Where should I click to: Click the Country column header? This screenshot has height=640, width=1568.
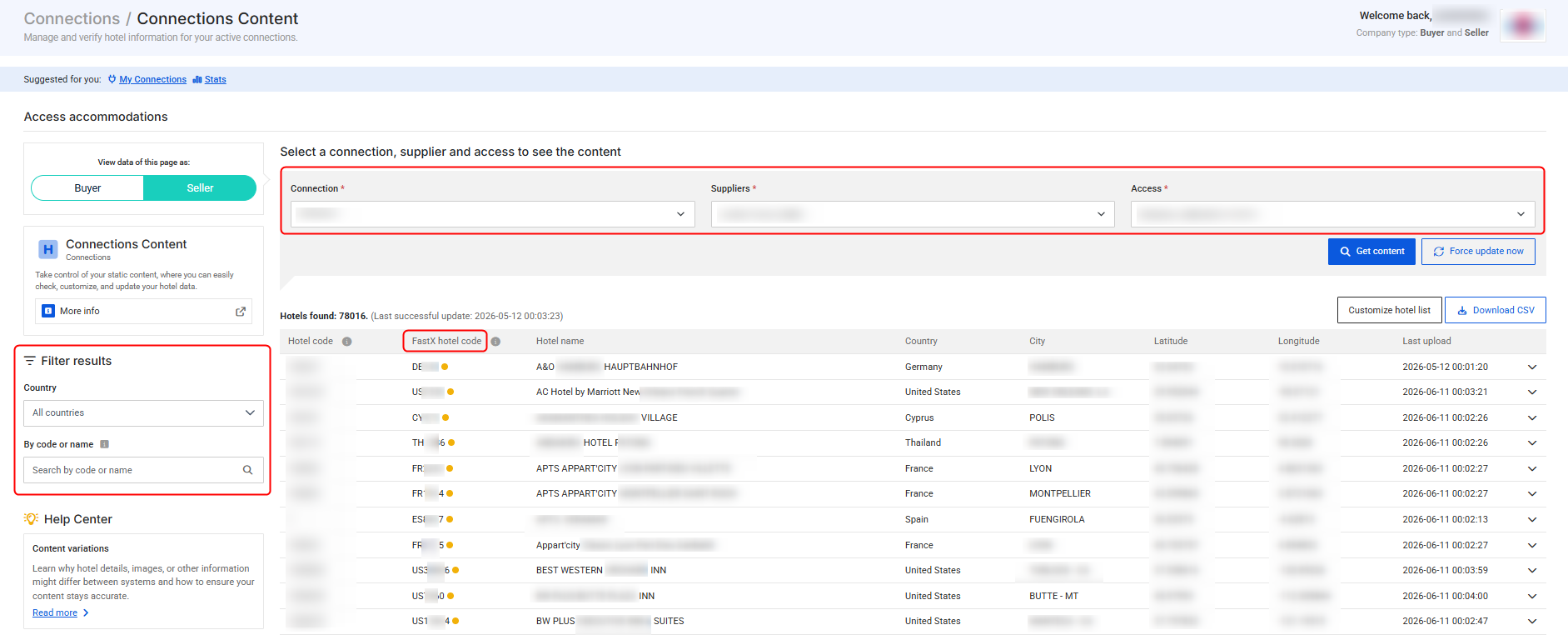(x=921, y=342)
